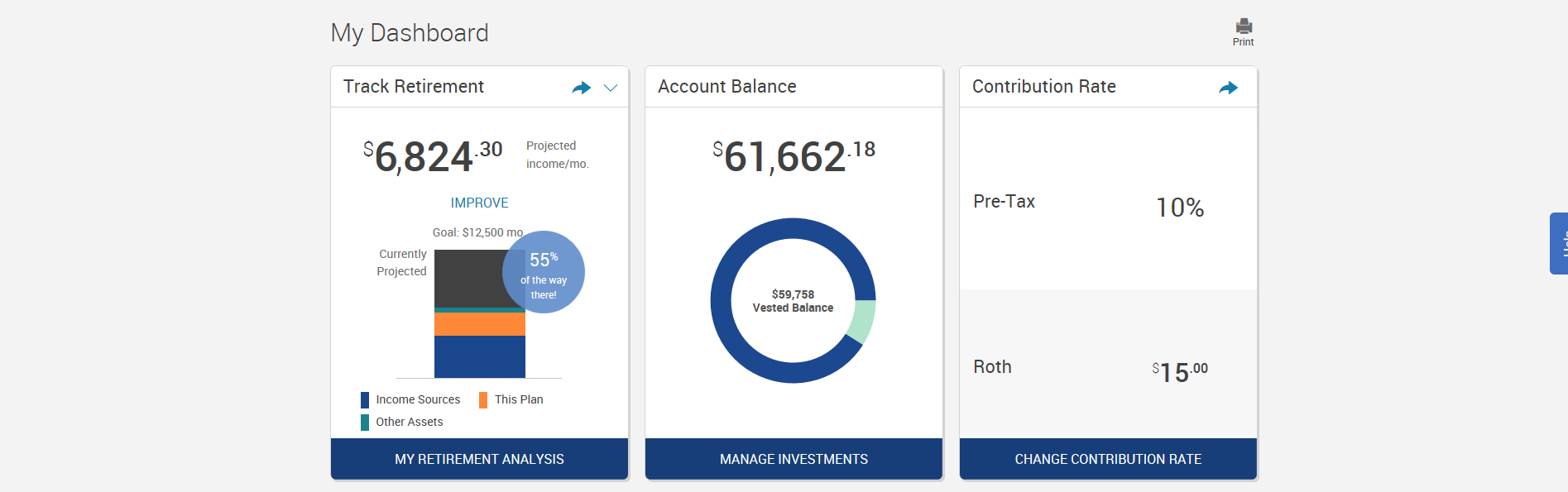Click the This Plan legend label
Image resolution: width=1568 pixels, height=492 pixels.
click(519, 399)
